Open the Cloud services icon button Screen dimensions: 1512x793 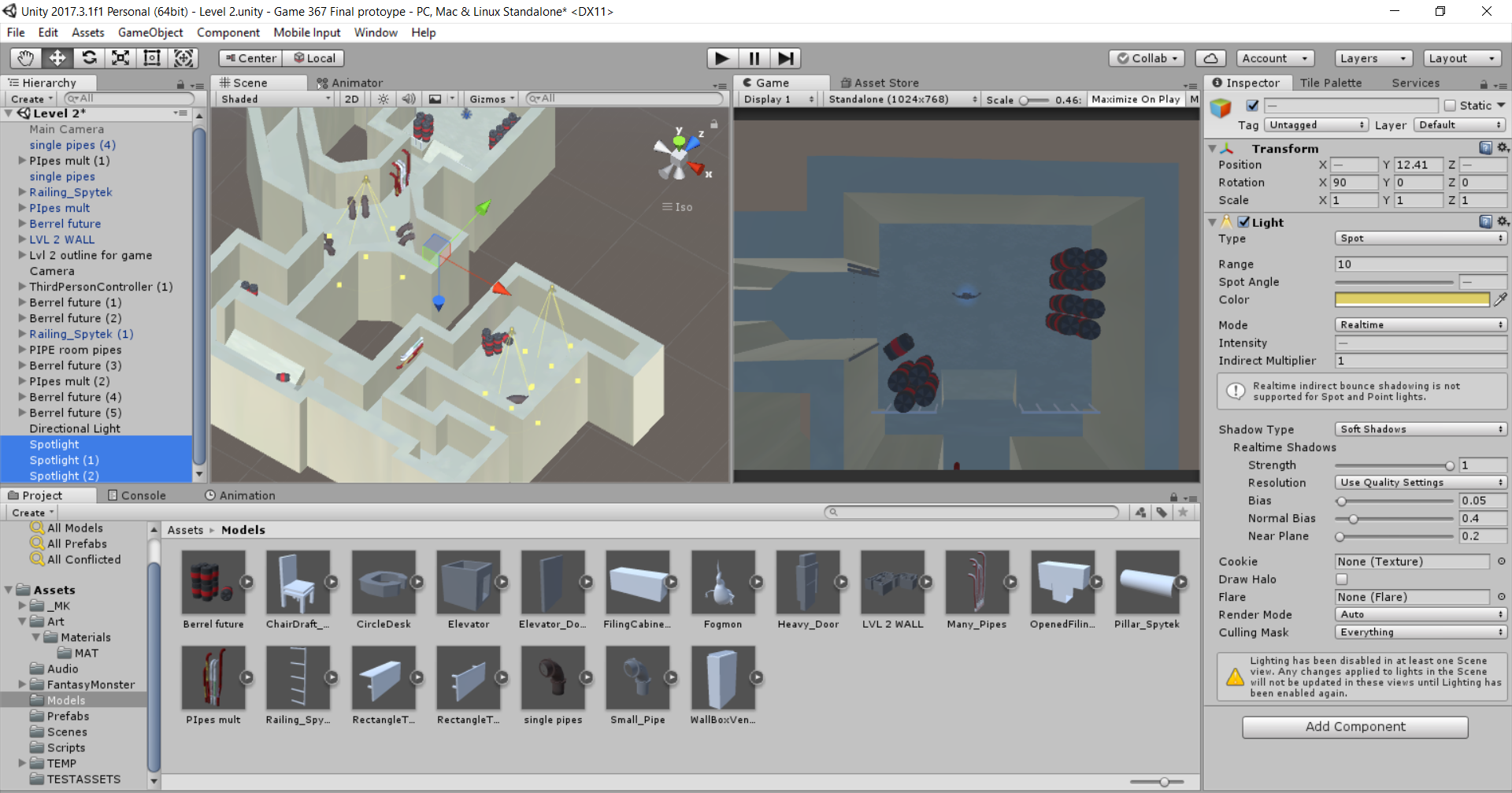coord(1210,58)
